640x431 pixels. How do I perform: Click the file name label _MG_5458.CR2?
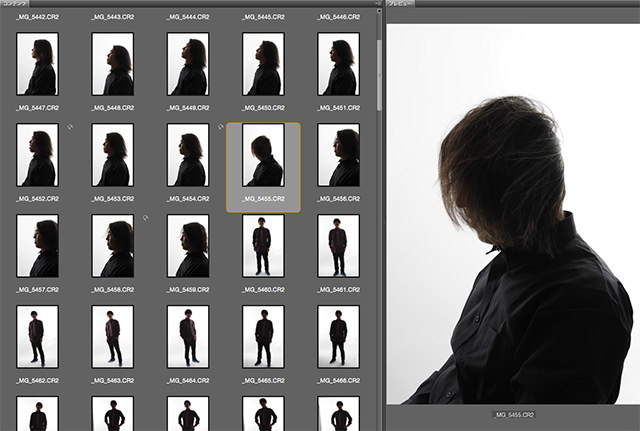[113, 290]
